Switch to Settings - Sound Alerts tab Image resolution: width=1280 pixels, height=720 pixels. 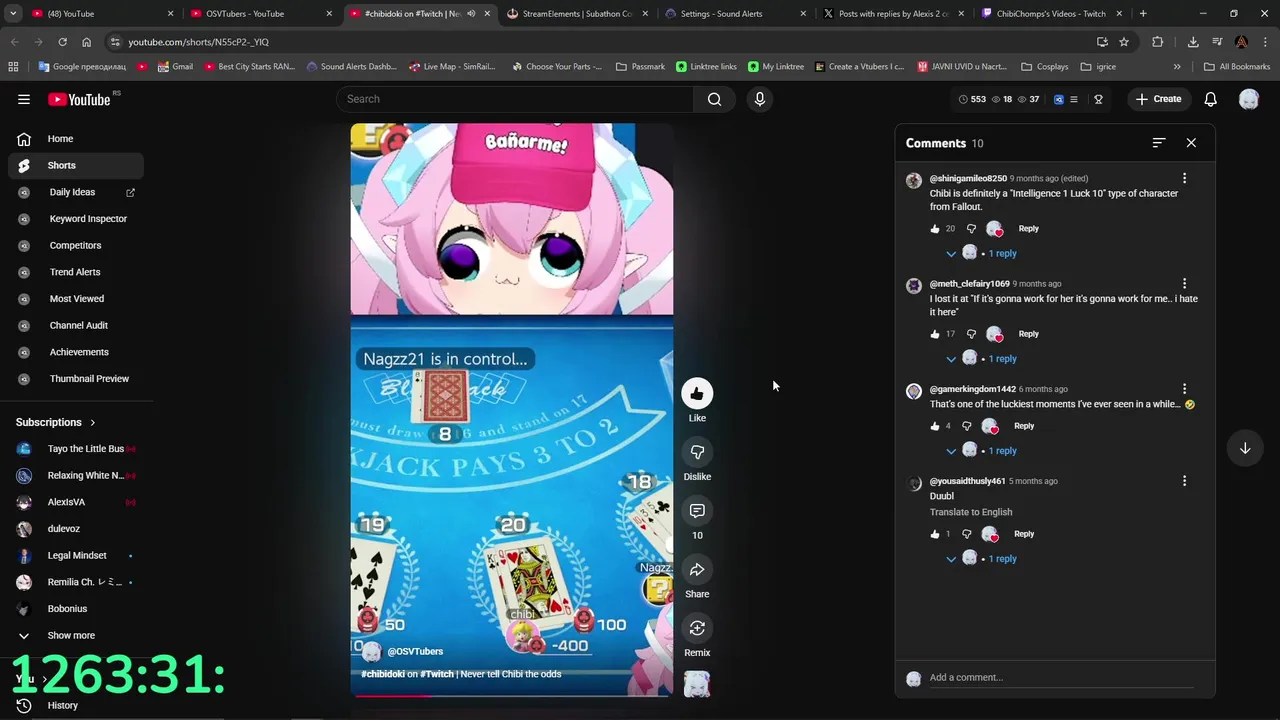click(x=735, y=14)
